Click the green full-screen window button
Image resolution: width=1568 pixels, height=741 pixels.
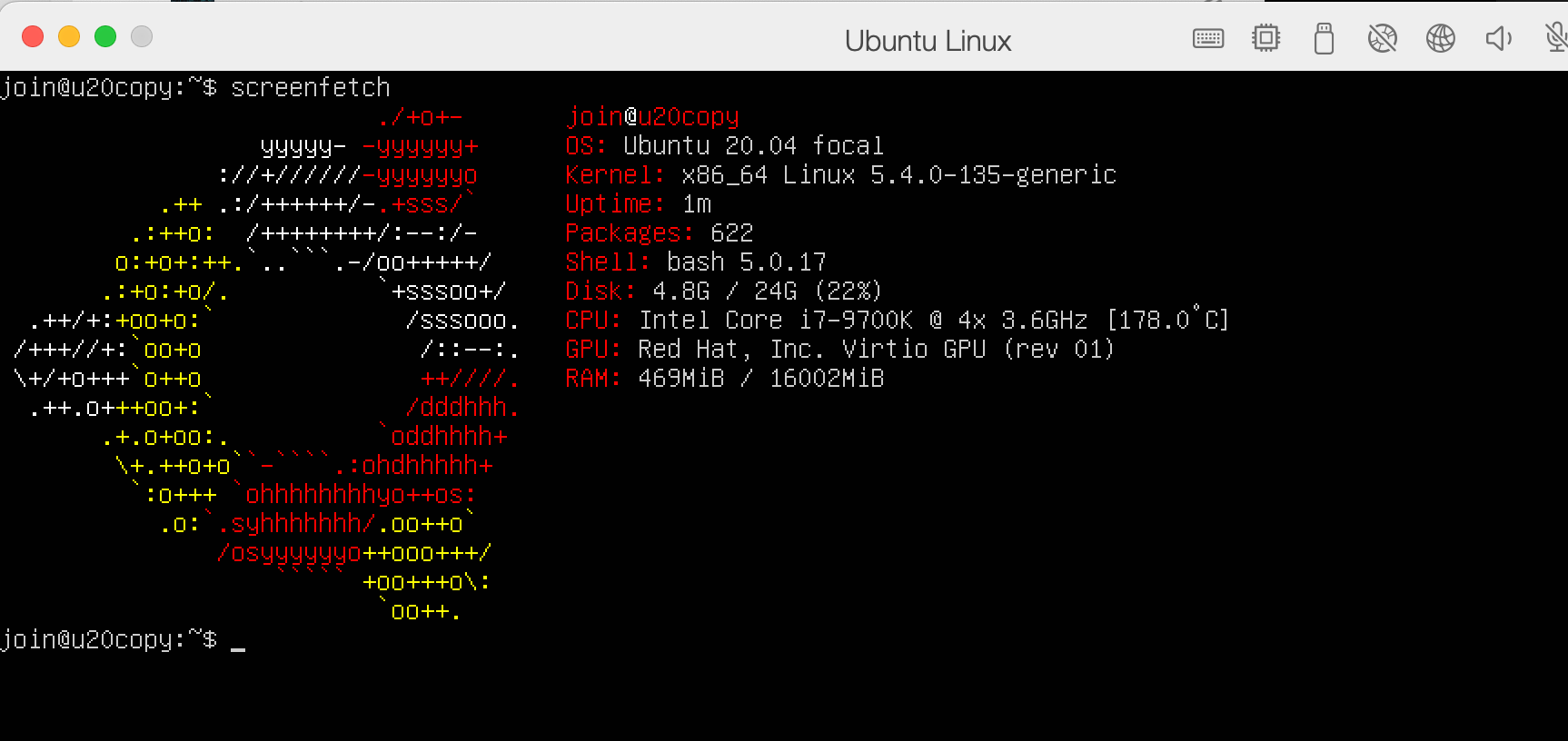[105, 36]
